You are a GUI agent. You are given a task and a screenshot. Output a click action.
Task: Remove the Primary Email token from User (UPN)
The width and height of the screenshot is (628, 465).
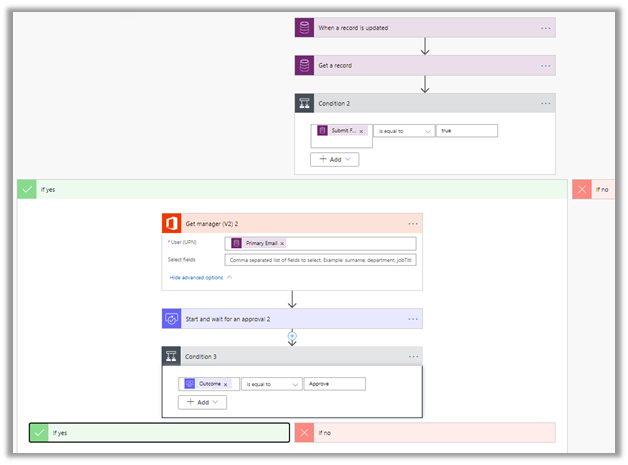coord(282,243)
